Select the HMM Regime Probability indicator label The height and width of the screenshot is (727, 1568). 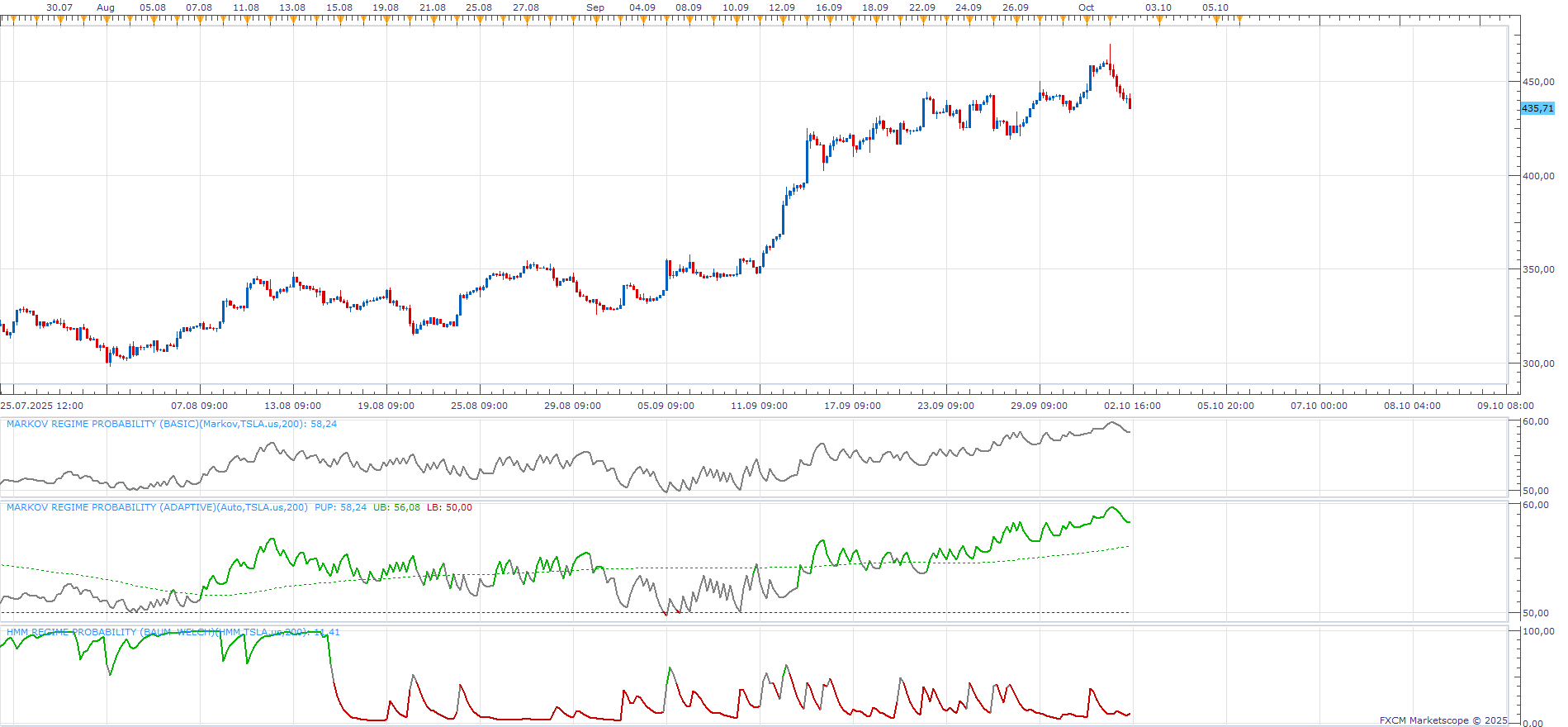173,632
